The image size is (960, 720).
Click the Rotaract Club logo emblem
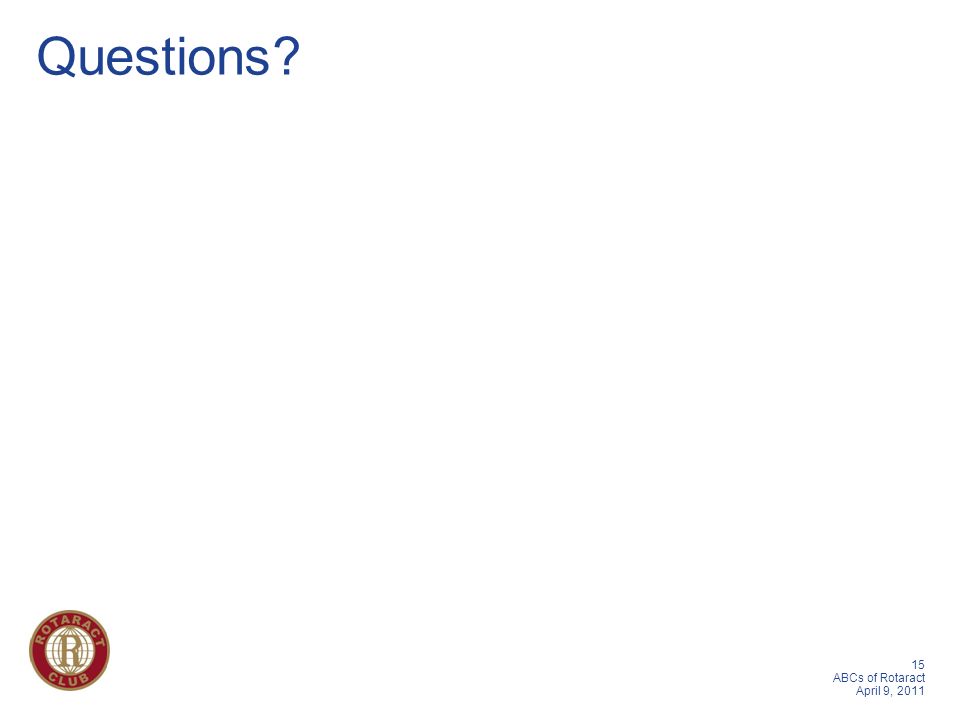click(70, 650)
